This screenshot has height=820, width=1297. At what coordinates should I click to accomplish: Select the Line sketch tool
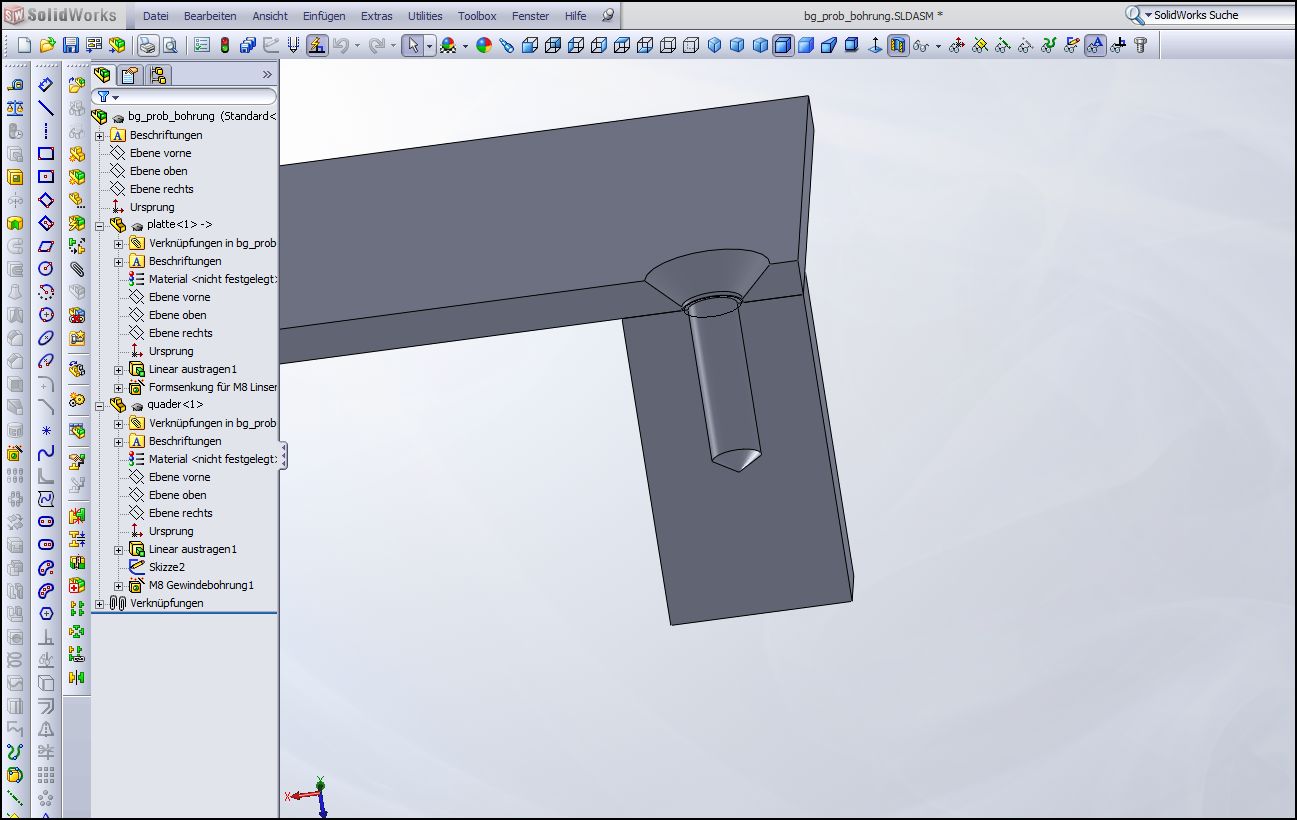46,108
